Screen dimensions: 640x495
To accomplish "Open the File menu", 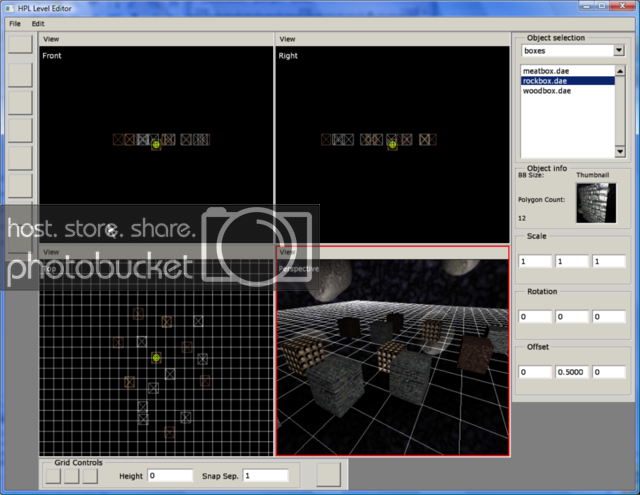I will click(14, 22).
